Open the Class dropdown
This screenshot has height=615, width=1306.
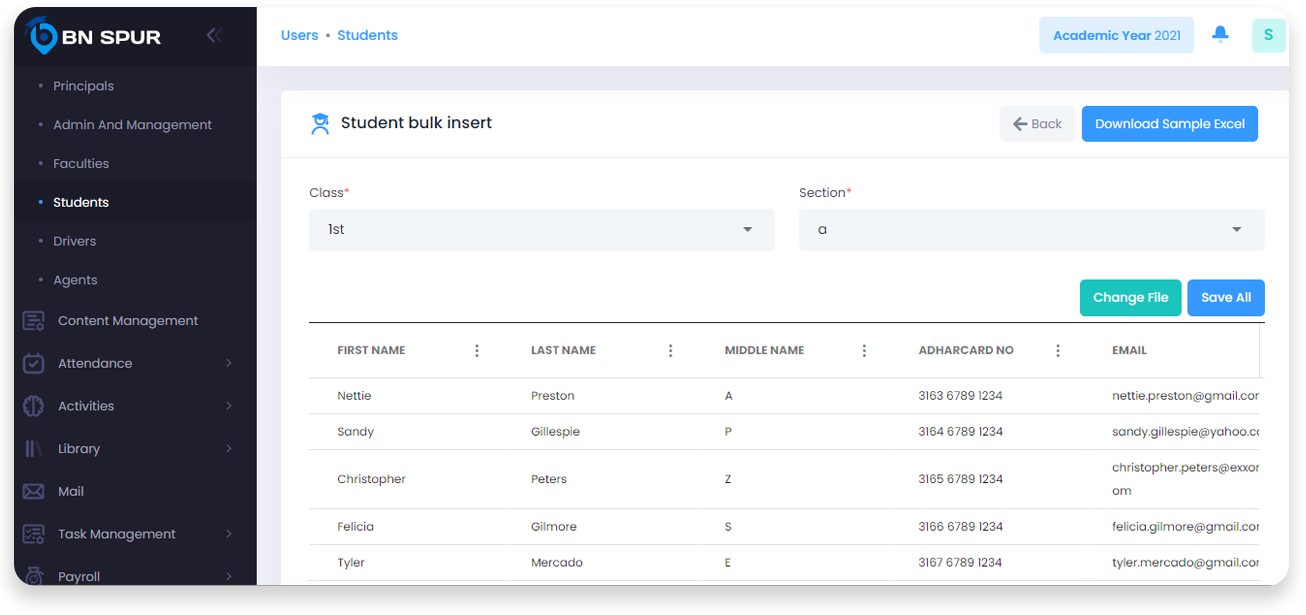click(541, 230)
